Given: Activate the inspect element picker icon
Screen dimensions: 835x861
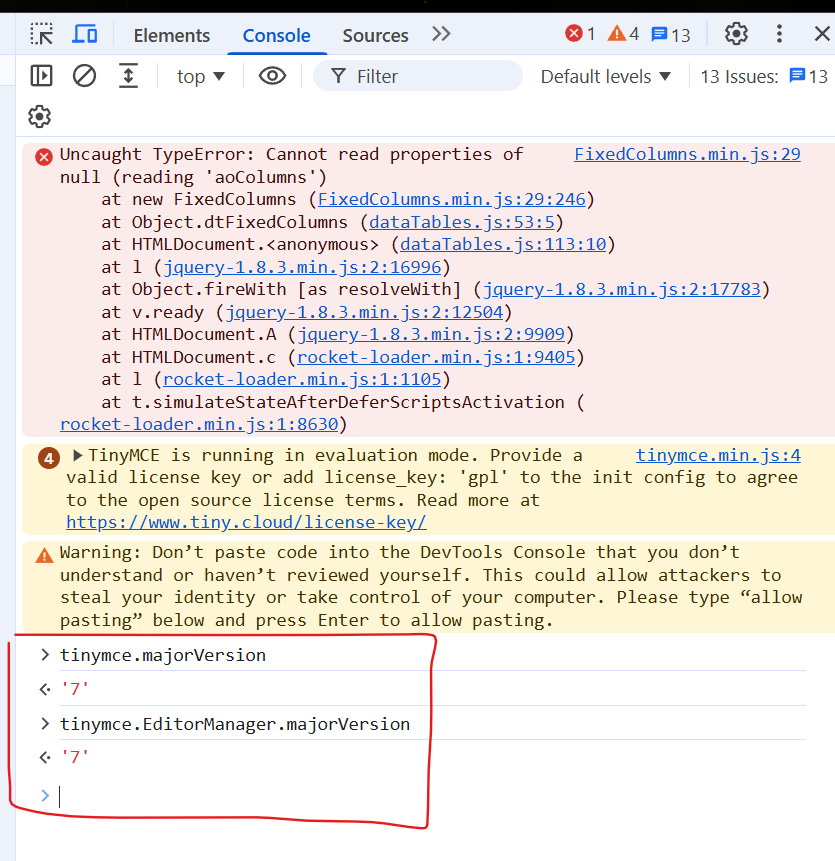Looking at the screenshot, I should tap(42, 34).
